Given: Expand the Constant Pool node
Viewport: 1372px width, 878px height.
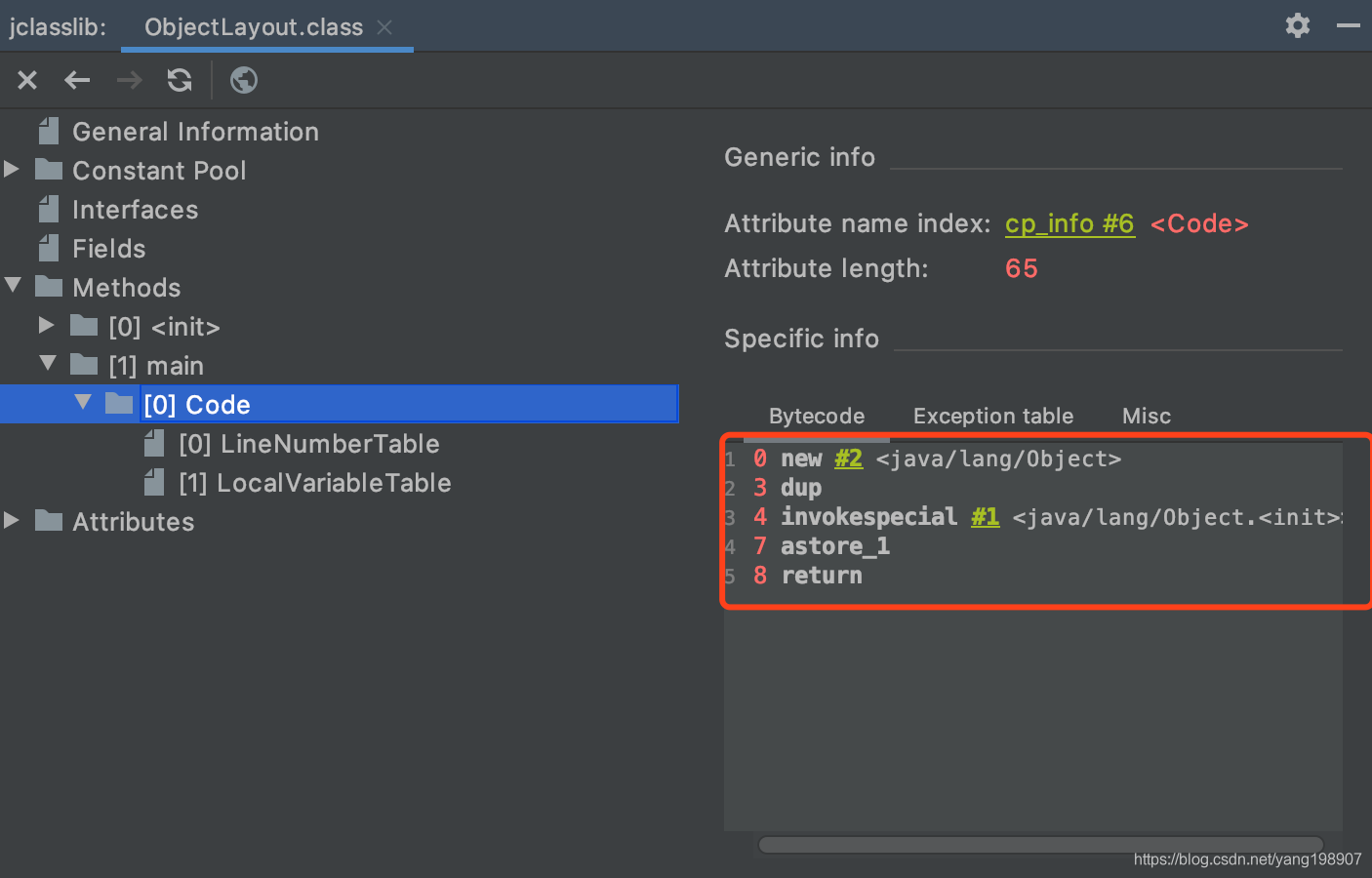Looking at the screenshot, I should click(12, 169).
